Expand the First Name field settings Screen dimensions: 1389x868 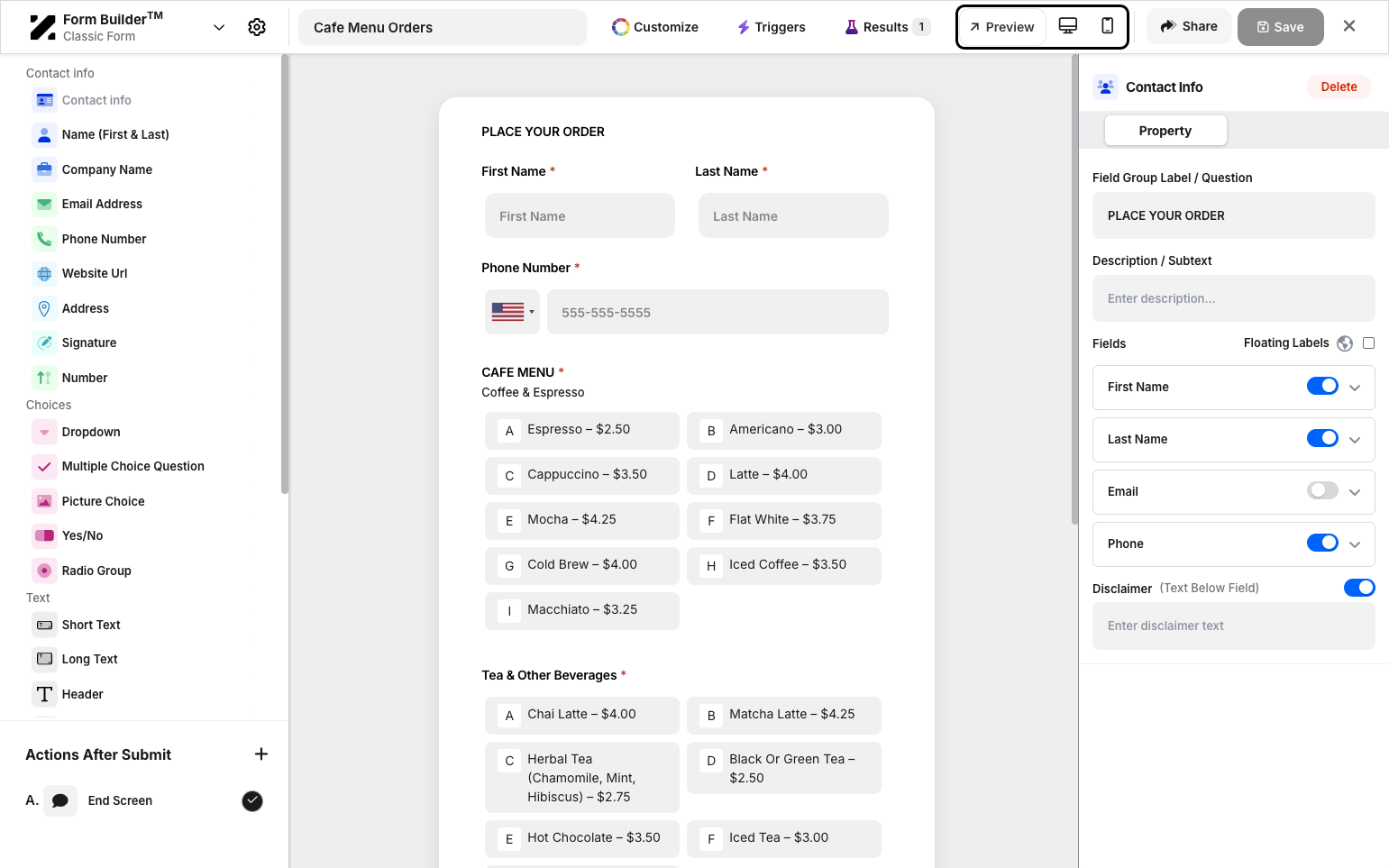[1355, 388]
